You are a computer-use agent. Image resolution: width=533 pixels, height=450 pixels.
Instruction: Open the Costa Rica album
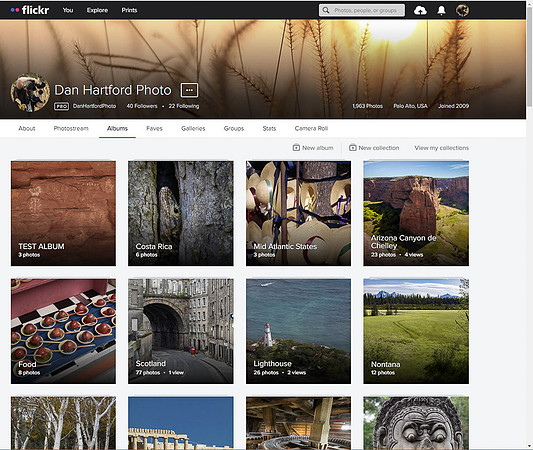181,213
